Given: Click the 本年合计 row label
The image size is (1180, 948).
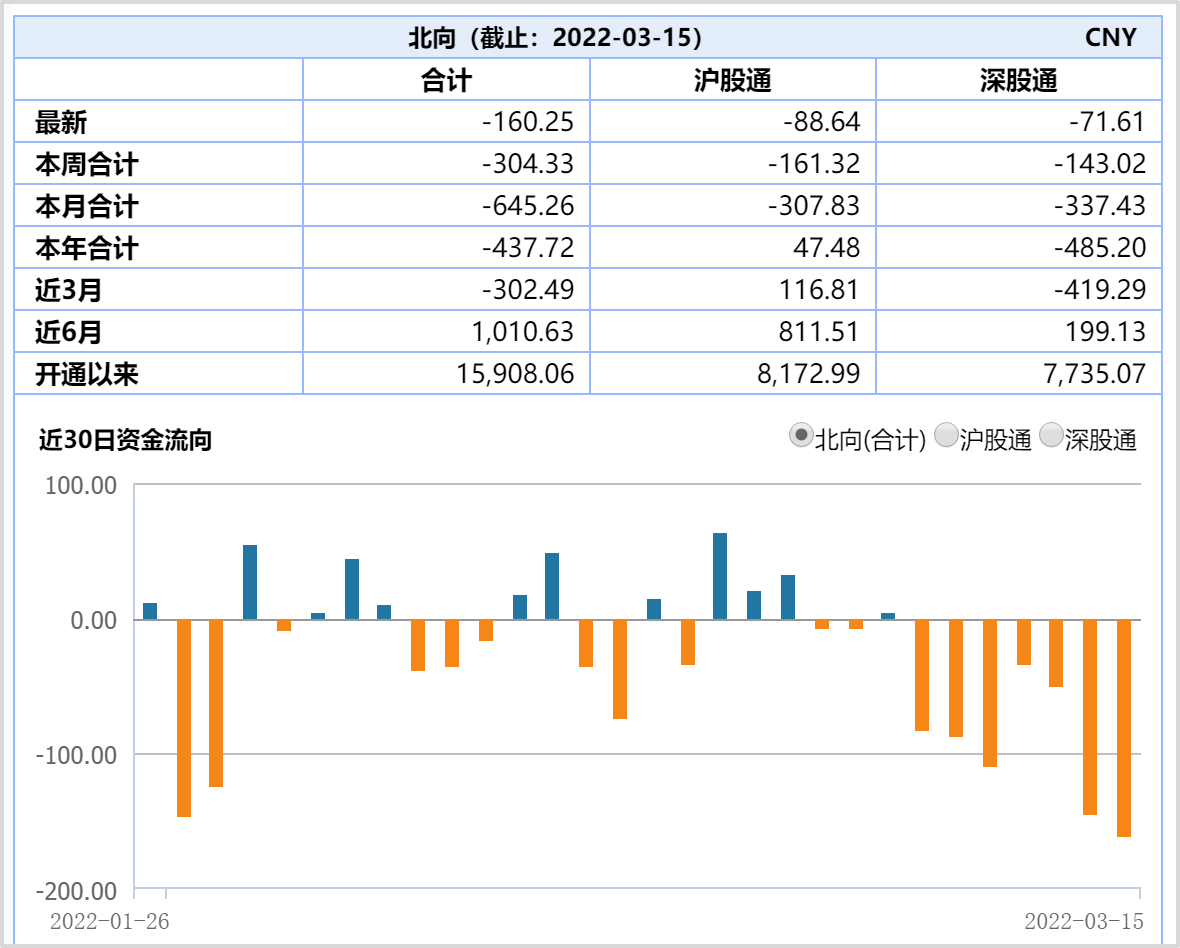Looking at the screenshot, I should pos(87,248).
